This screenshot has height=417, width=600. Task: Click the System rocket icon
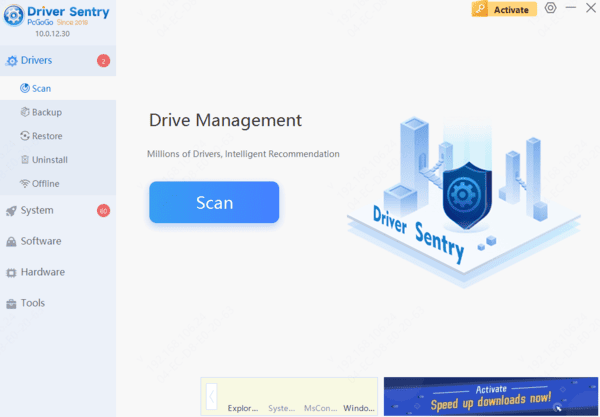pyautogui.click(x=11, y=210)
